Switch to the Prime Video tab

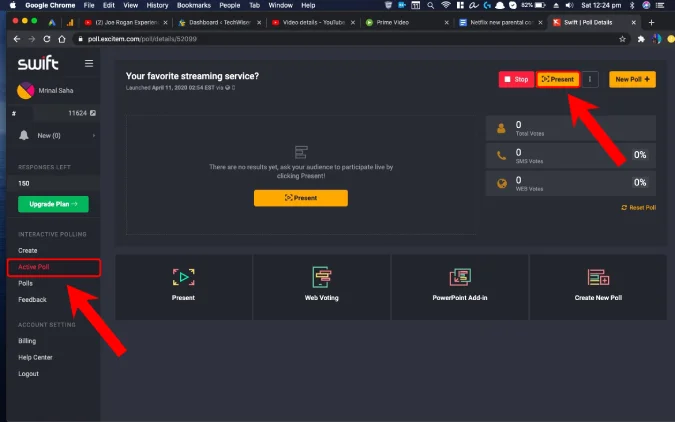tap(406, 22)
